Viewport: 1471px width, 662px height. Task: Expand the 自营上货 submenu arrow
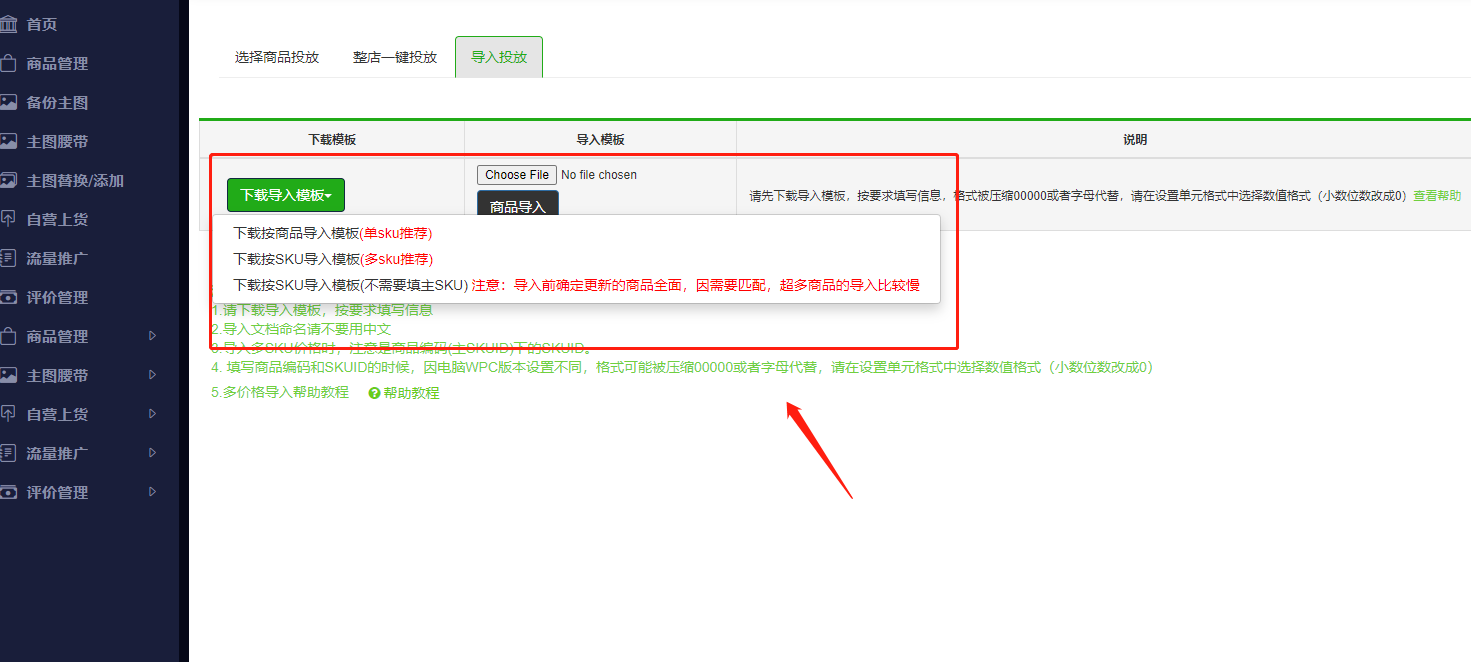(153, 414)
